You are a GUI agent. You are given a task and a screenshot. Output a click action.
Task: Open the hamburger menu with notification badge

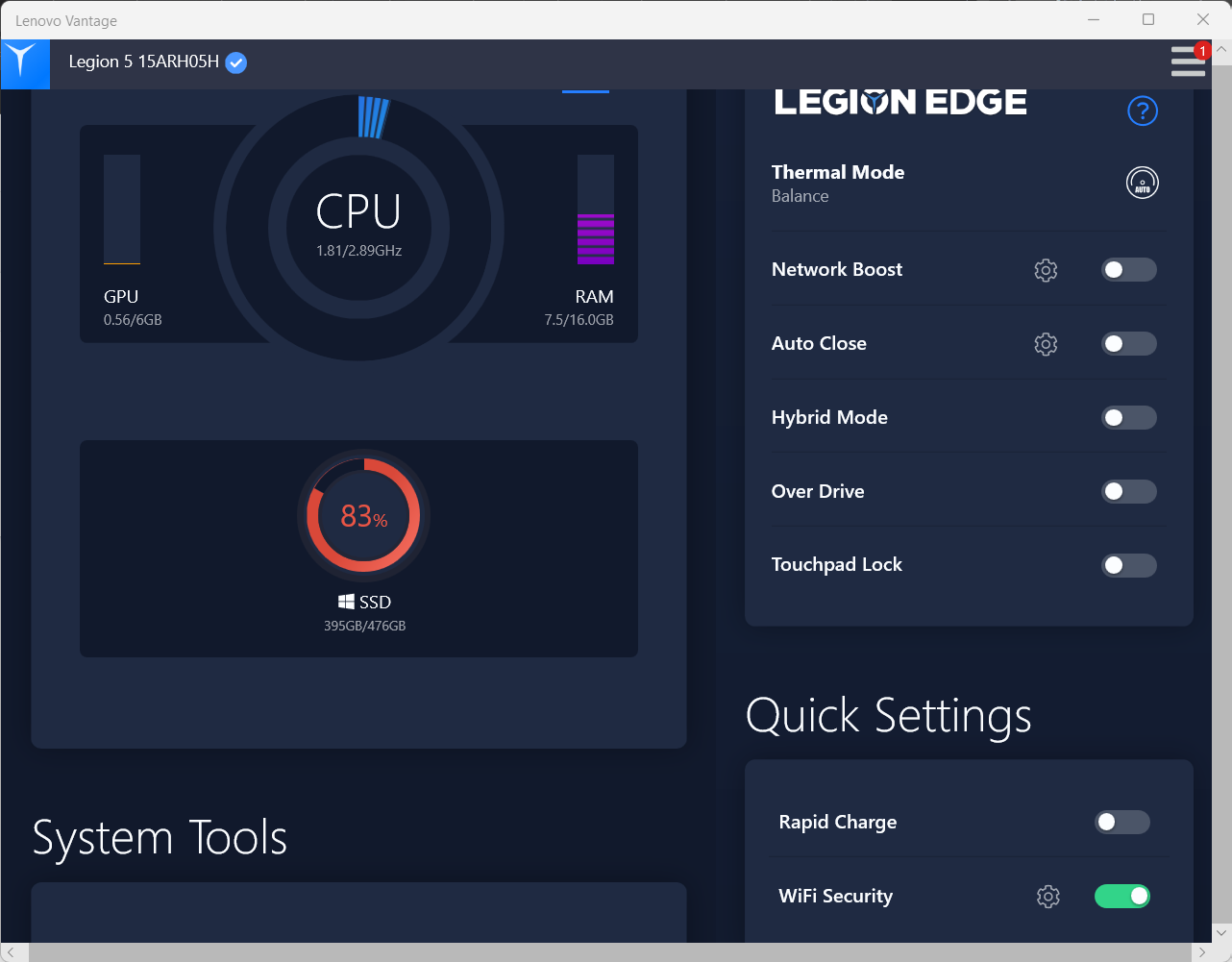pyautogui.click(x=1189, y=62)
